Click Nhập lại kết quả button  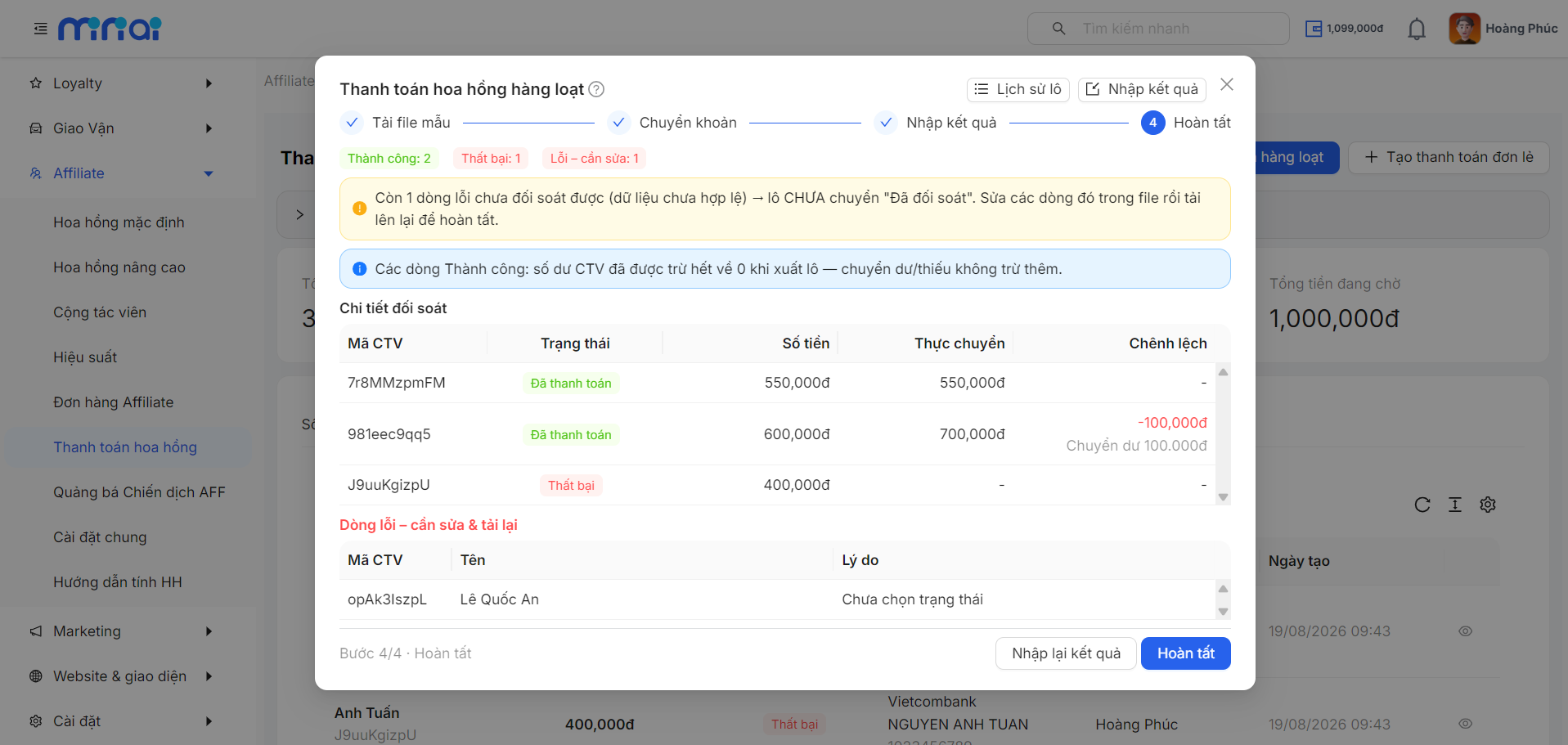coord(1066,653)
